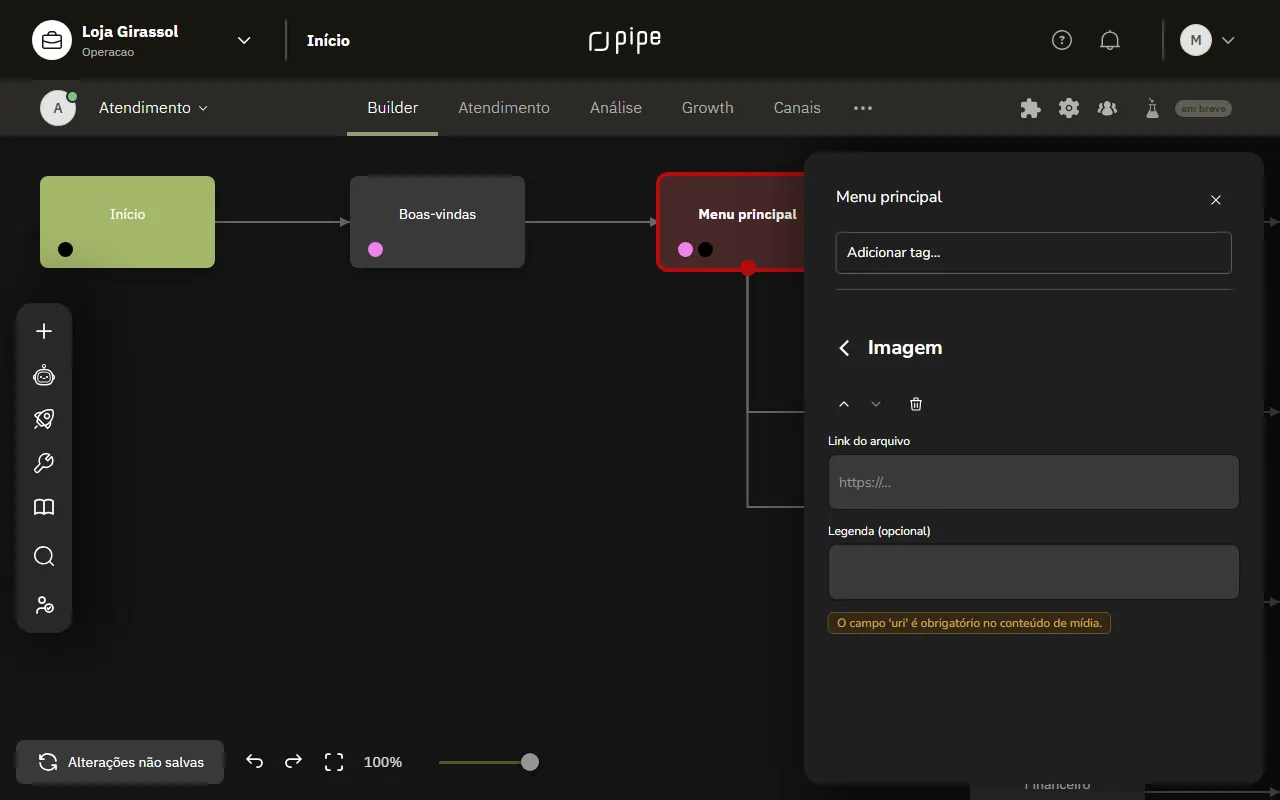
Task: Select the Início flow block
Action: coord(127,222)
